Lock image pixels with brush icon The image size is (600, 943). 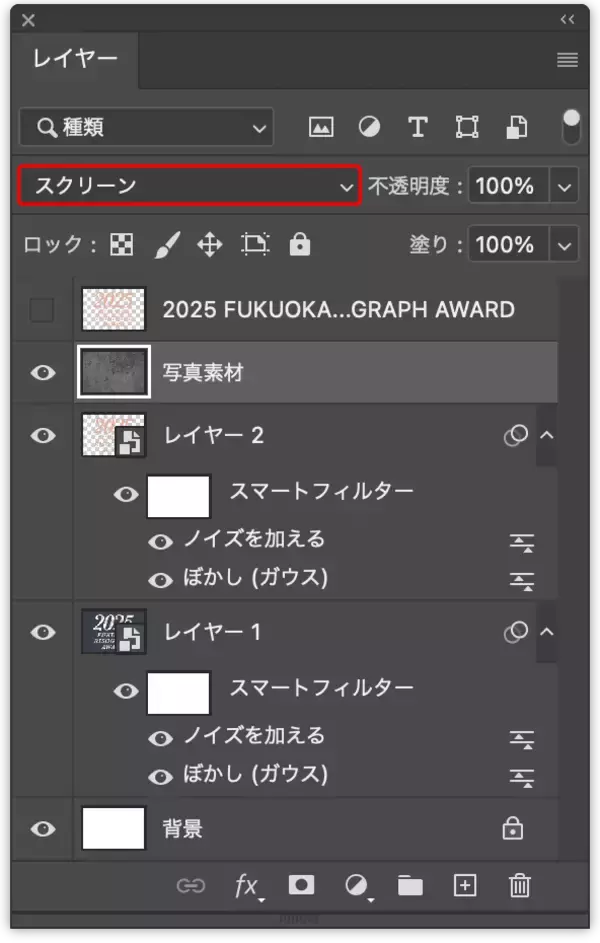point(168,245)
